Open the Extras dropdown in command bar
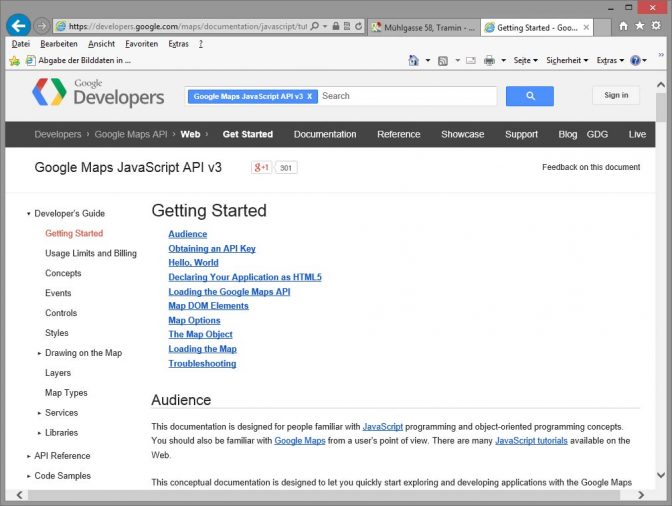This screenshot has width=672, height=506. pyautogui.click(x=610, y=60)
